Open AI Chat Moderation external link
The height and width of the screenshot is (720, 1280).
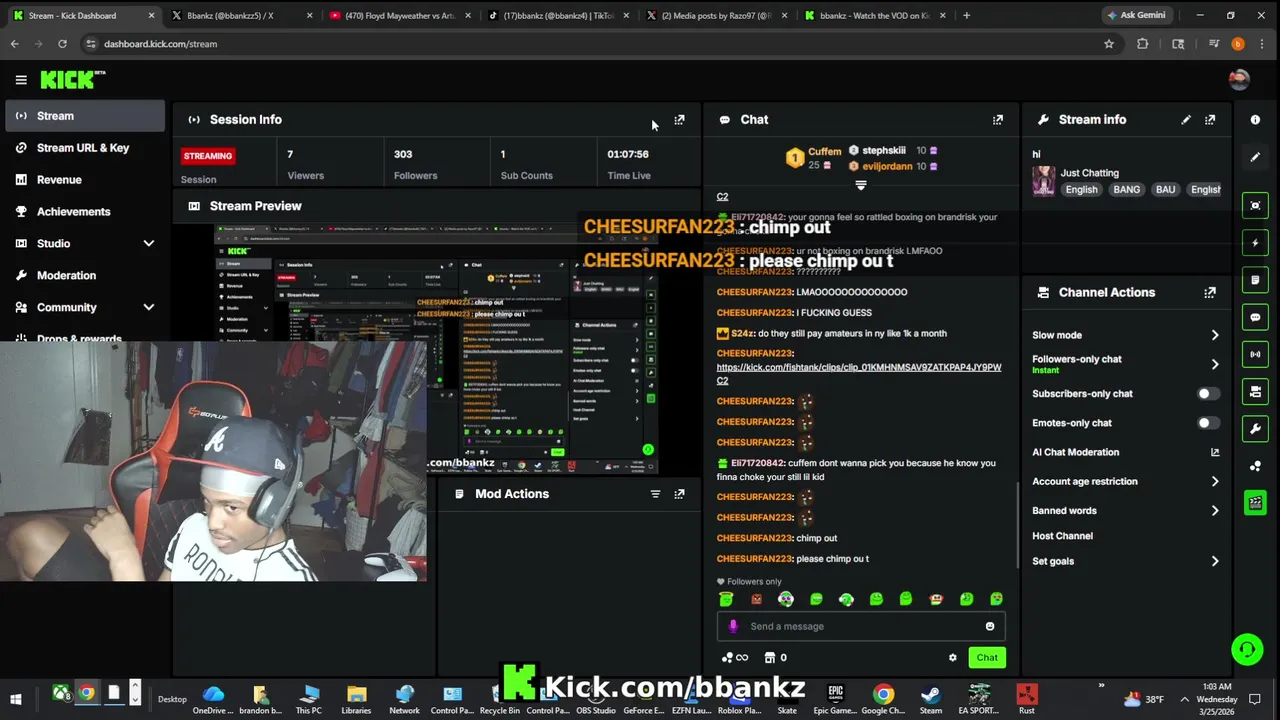point(1215,453)
